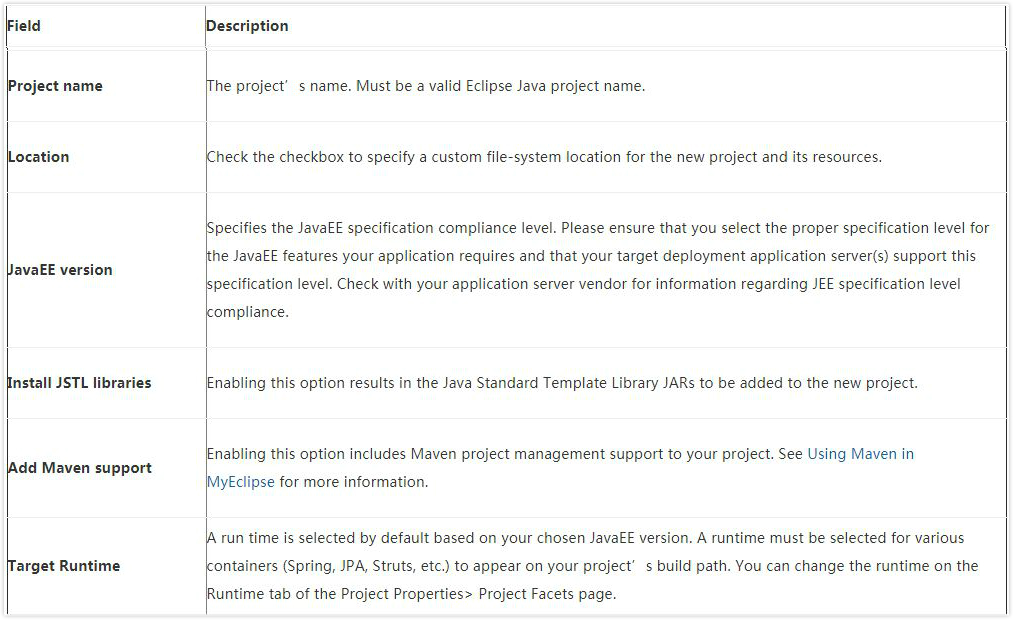The width and height of the screenshot is (1013, 620).
Task: Click the "Target Runtime" field label
Action: pos(64,566)
